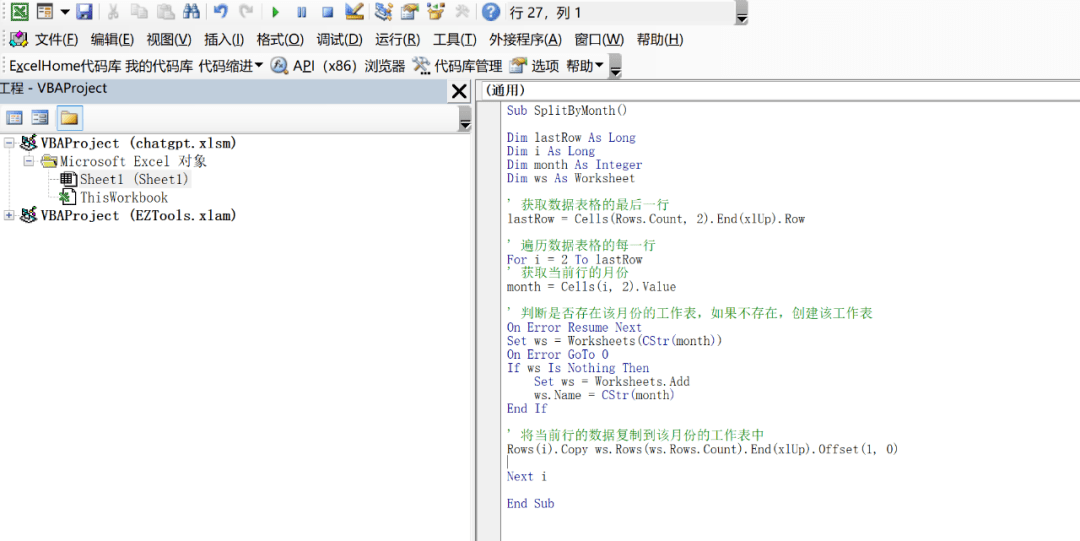Open Find with the binoculars icon
The image size is (1080, 541).
(191, 13)
